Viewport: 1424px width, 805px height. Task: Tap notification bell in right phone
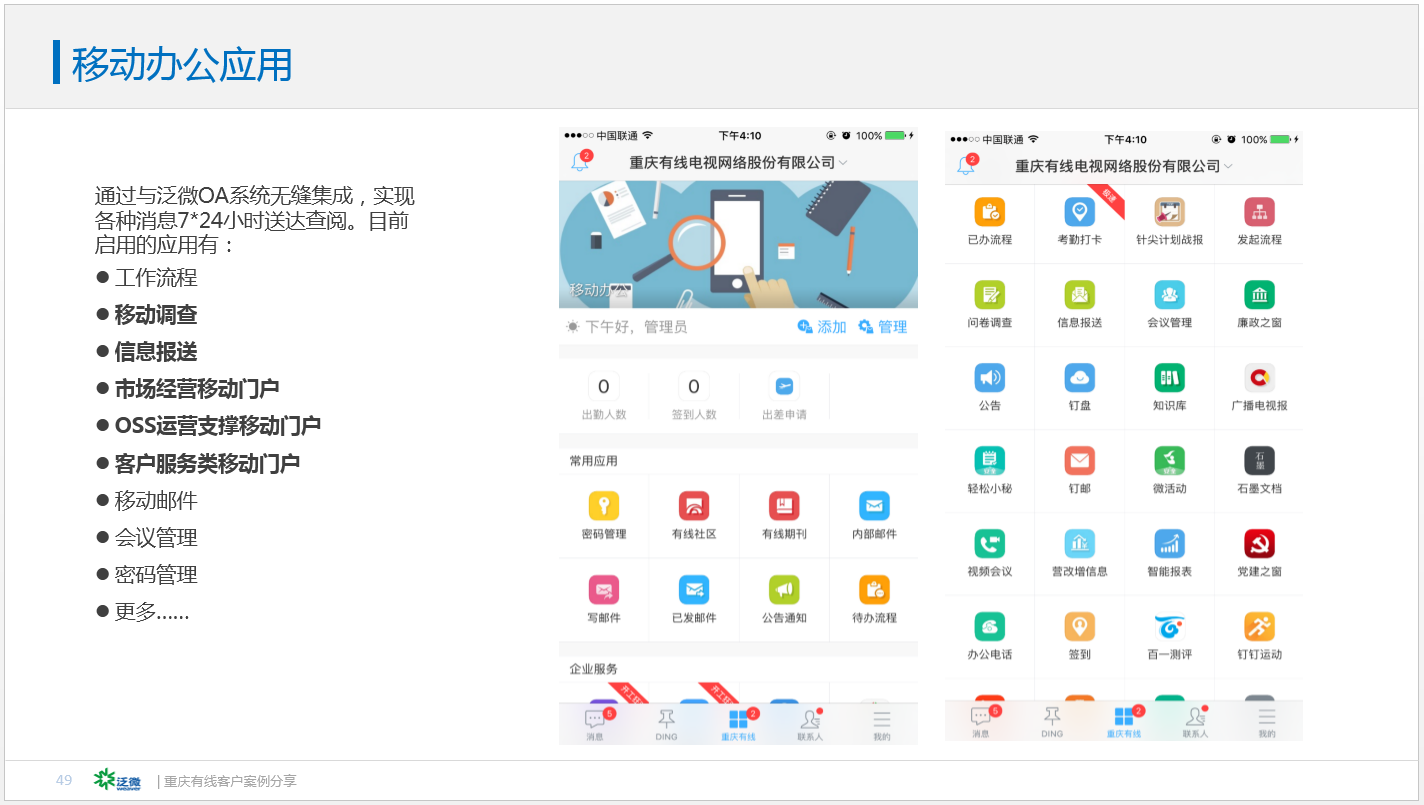pos(966,165)
